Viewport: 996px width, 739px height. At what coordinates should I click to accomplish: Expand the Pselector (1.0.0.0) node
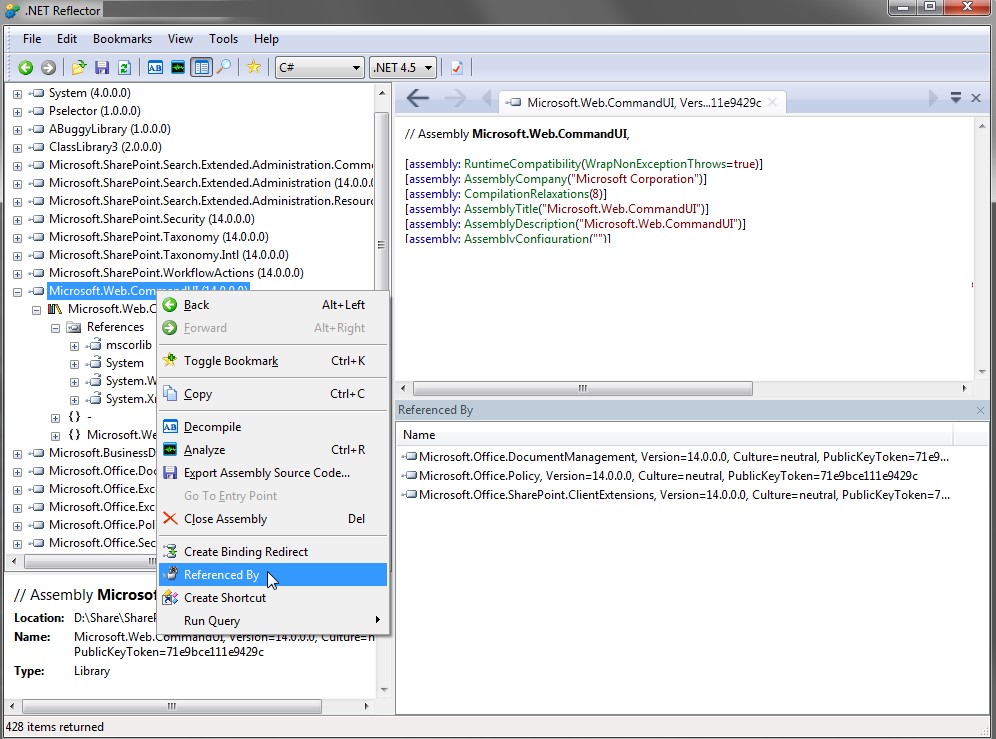(x=17, y=112)
